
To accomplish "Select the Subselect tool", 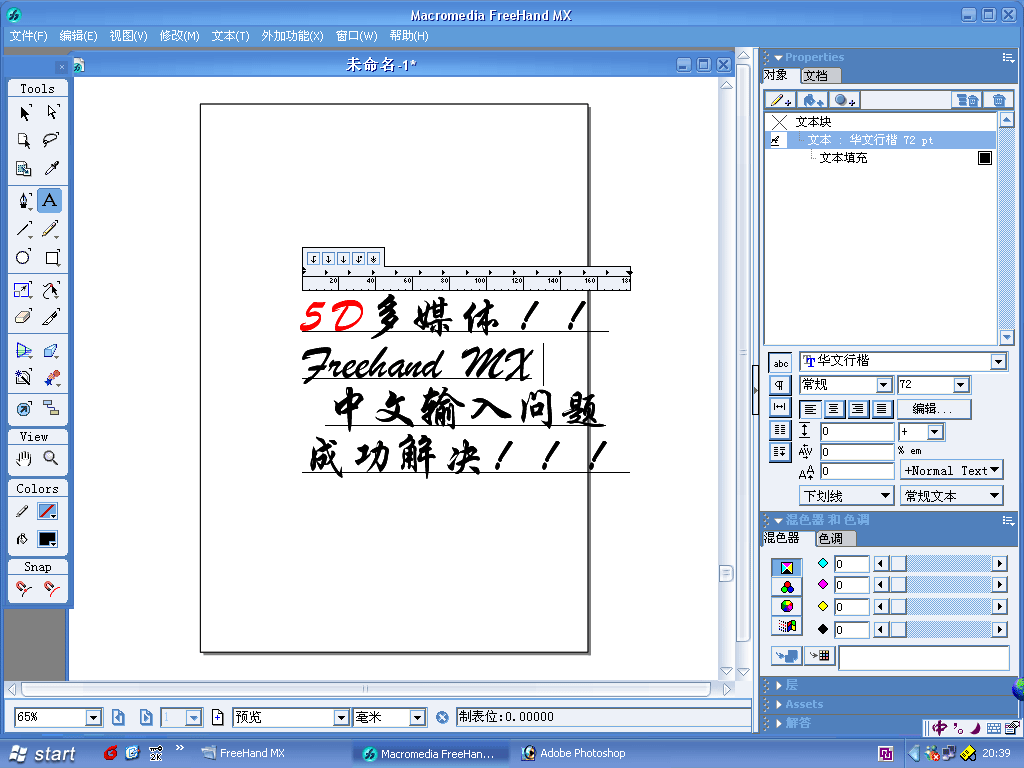I will (52, 112).
